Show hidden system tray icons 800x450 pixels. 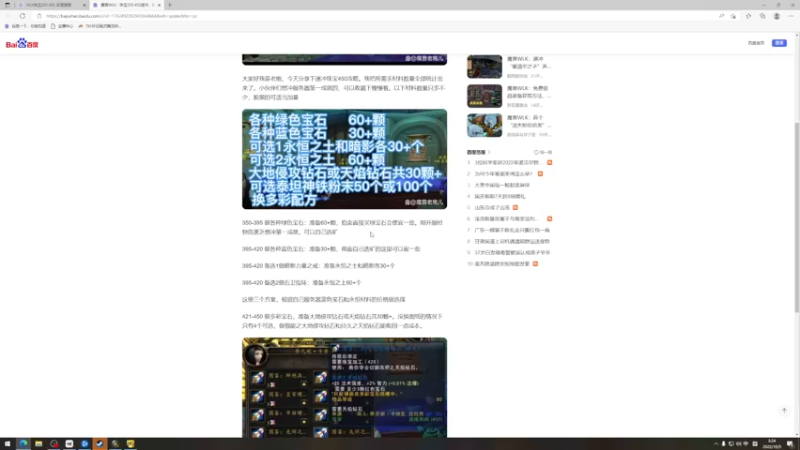pos(716,444)
